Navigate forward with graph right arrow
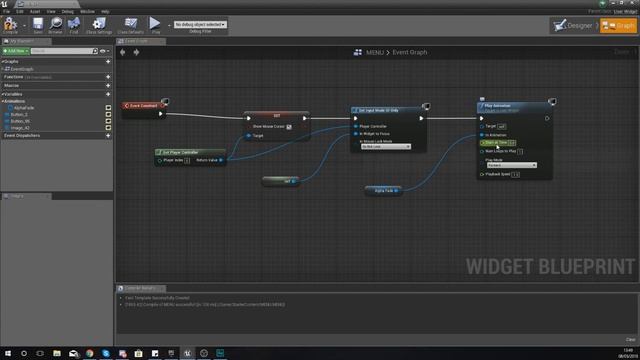 [x=136, y=52]
